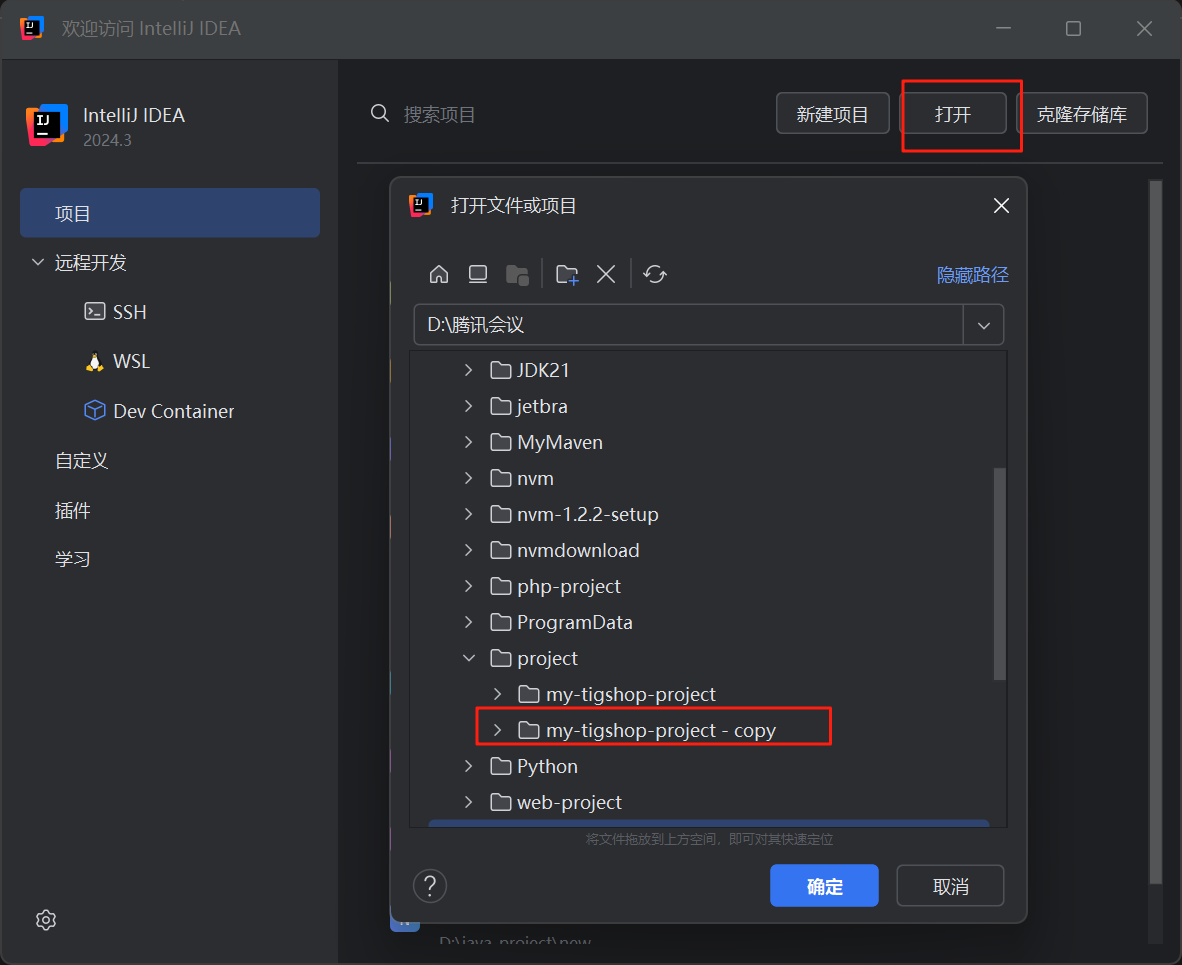1182x965 pixels.
Task: Open the path history dropdown
Action: 984,326
